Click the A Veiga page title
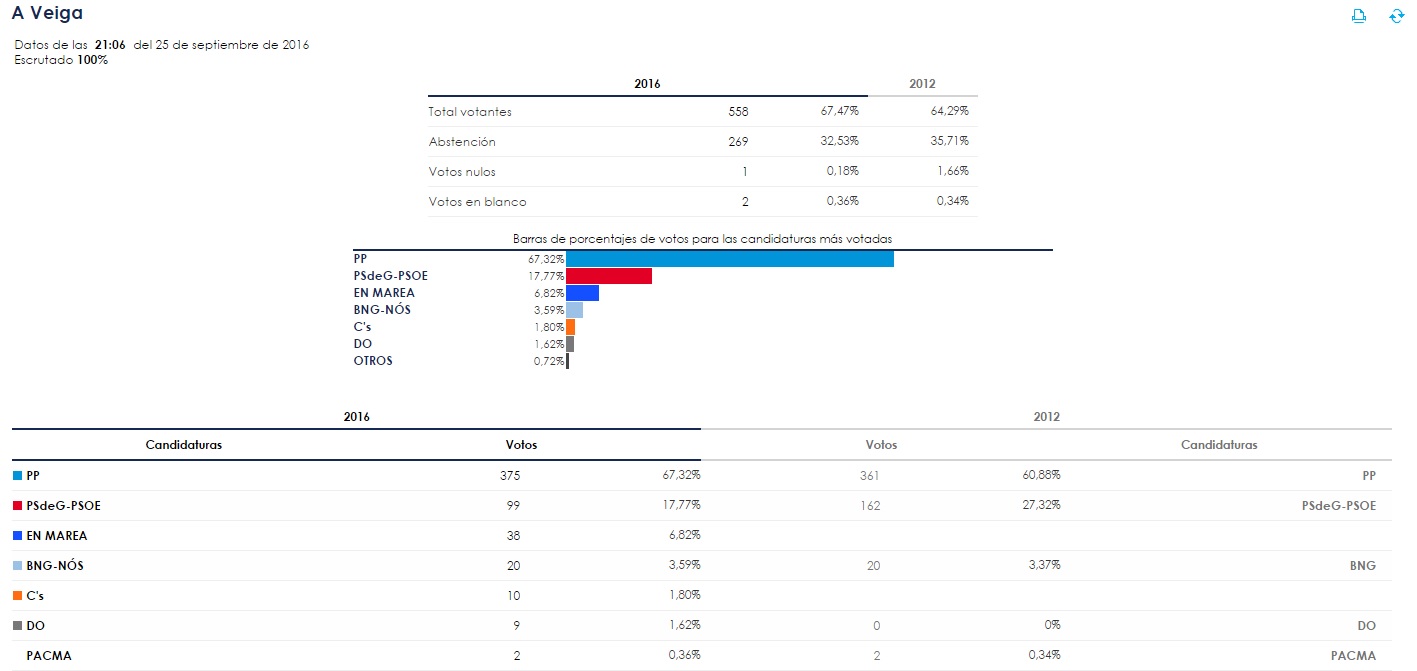The width and height of the screenshot is (1417, 671). click(x=47, y=14)
